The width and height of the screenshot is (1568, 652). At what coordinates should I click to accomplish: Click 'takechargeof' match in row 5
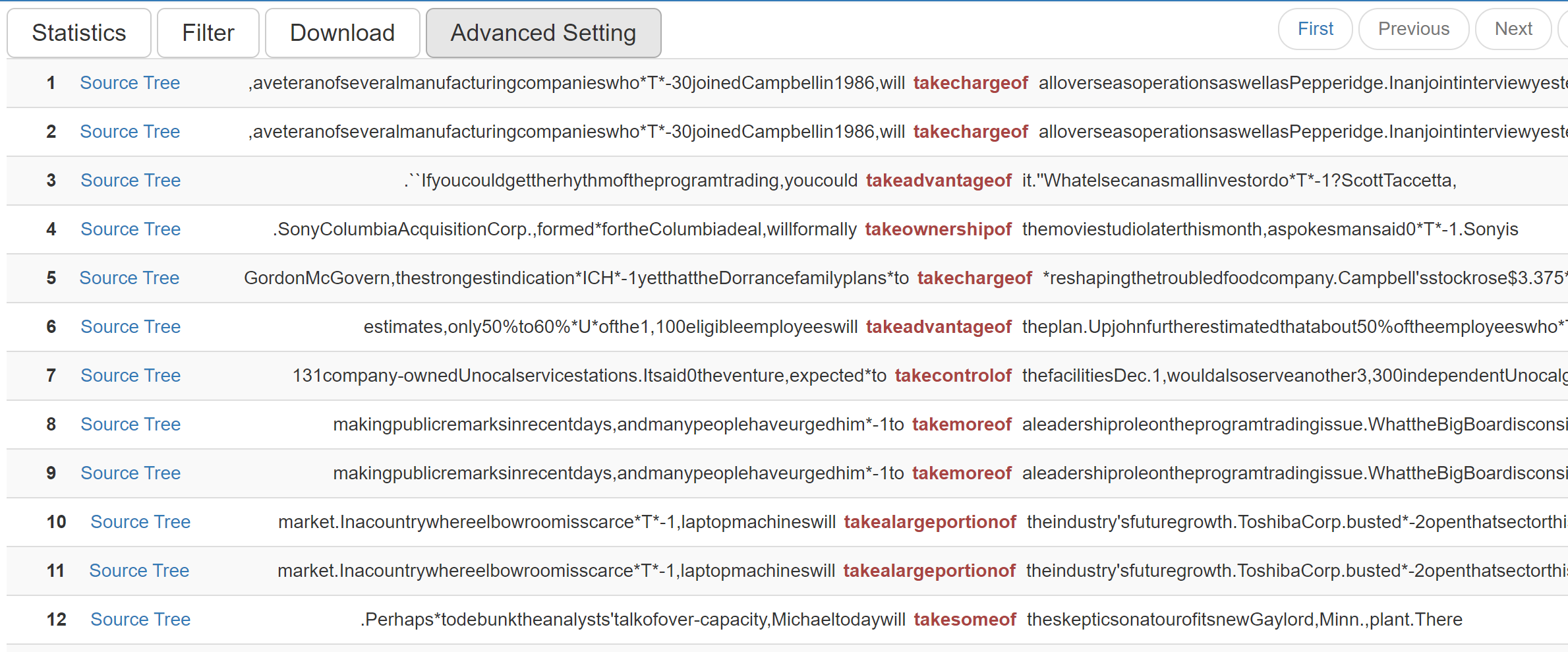974,278
